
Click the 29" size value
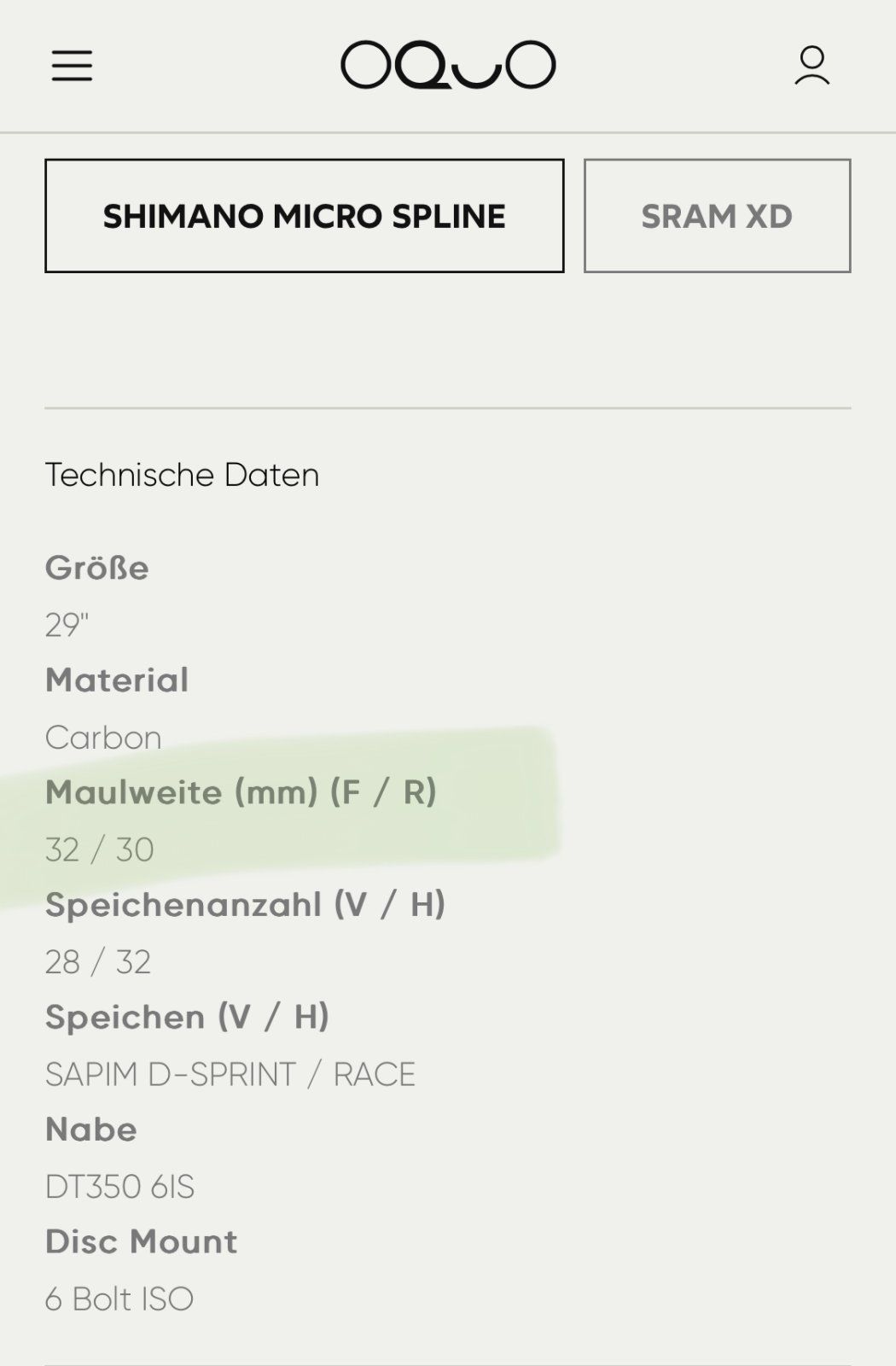67,625
